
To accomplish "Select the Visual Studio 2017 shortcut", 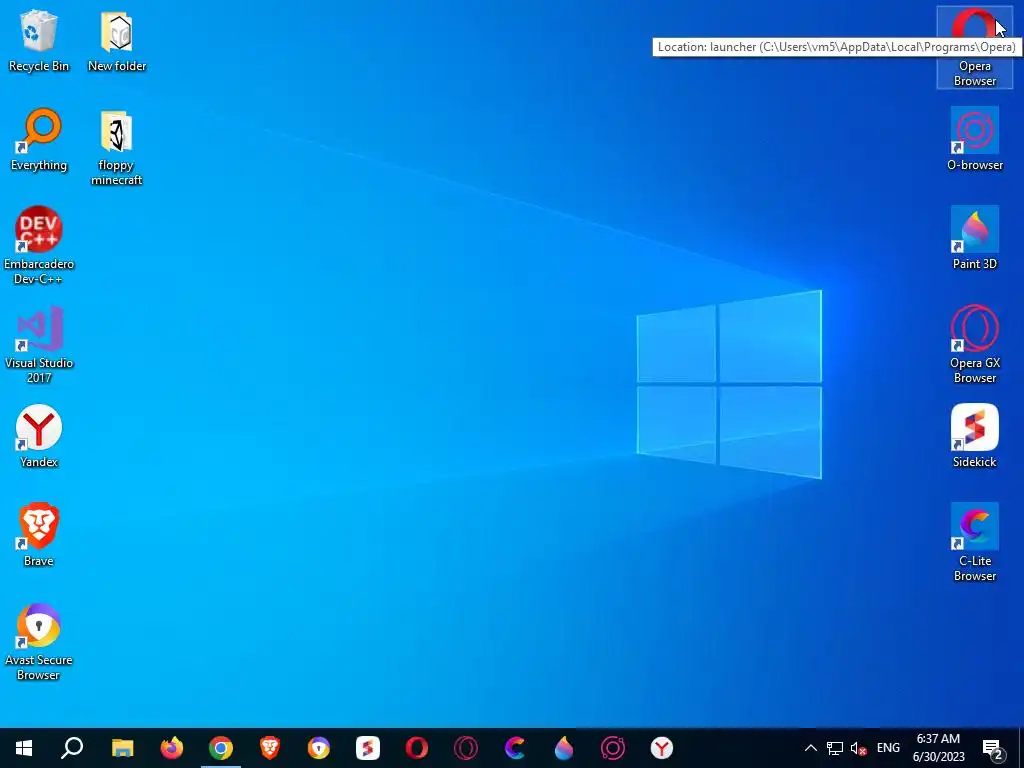I will click(x=39, y=345).
